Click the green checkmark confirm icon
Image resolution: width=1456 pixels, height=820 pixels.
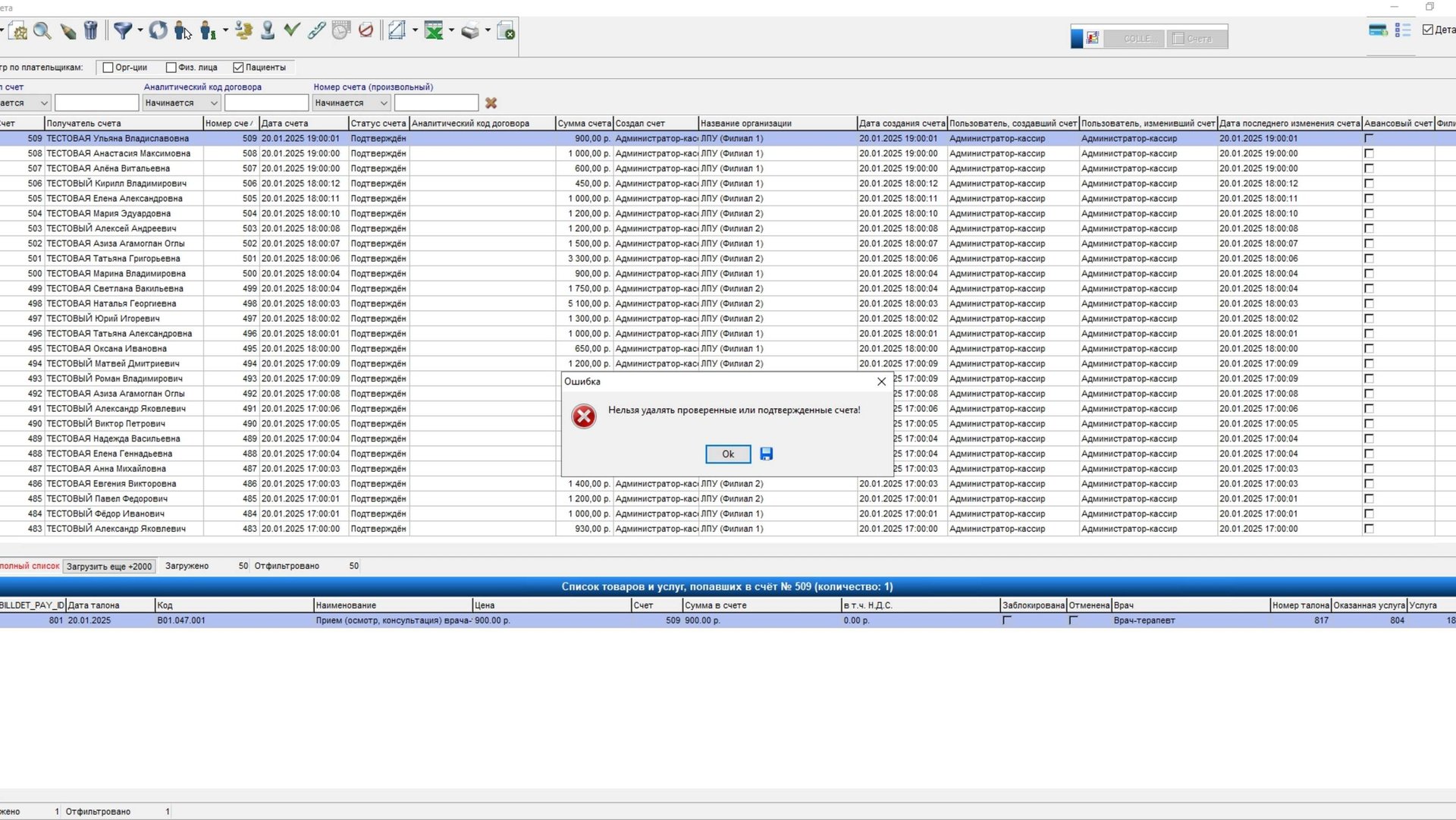coord(292,30)
